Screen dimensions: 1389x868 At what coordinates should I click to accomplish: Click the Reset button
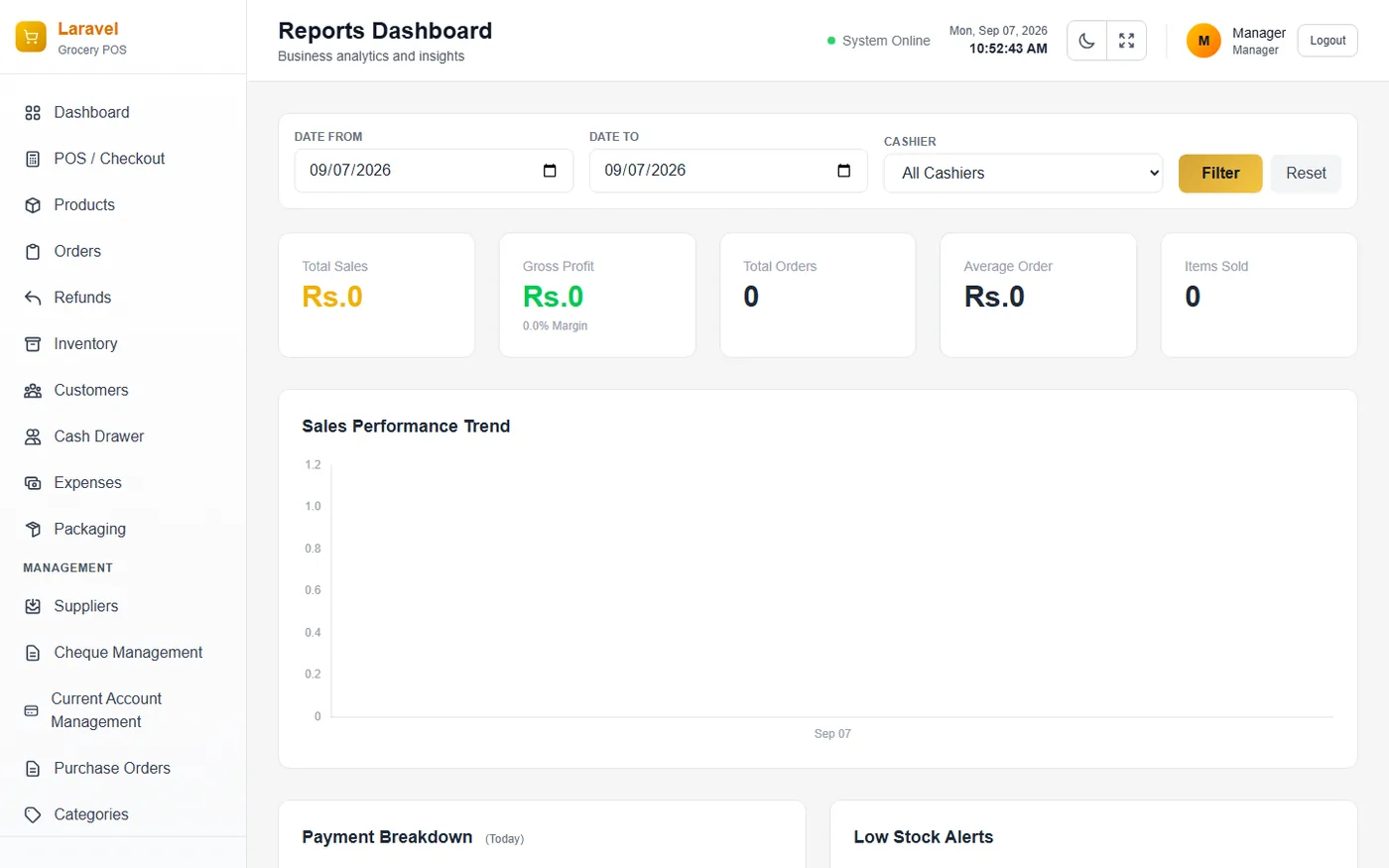click(x=1306, y=174)
